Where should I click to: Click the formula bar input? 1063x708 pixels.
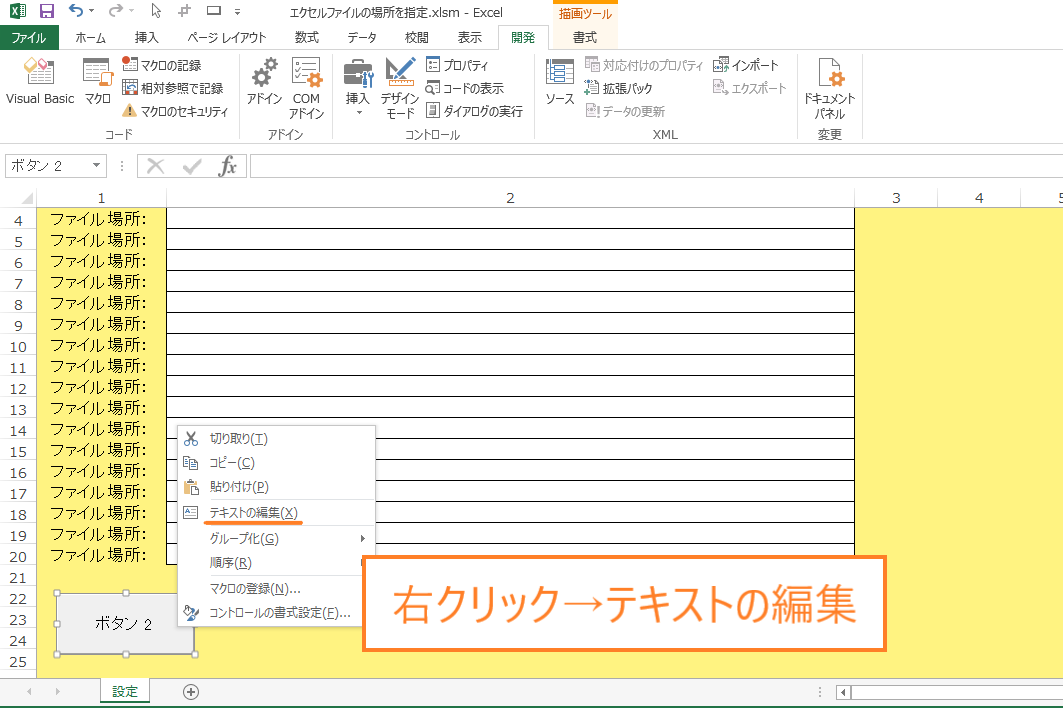click(x=656, y=165)
